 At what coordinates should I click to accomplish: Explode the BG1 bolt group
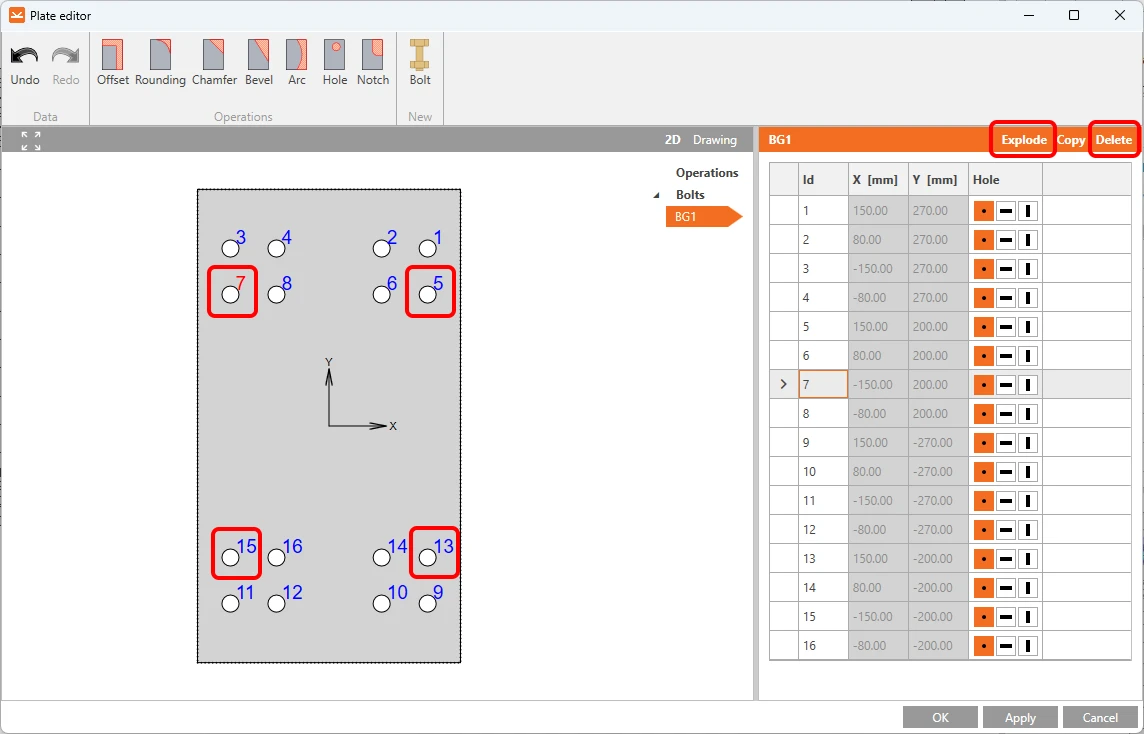(1023, 140)
